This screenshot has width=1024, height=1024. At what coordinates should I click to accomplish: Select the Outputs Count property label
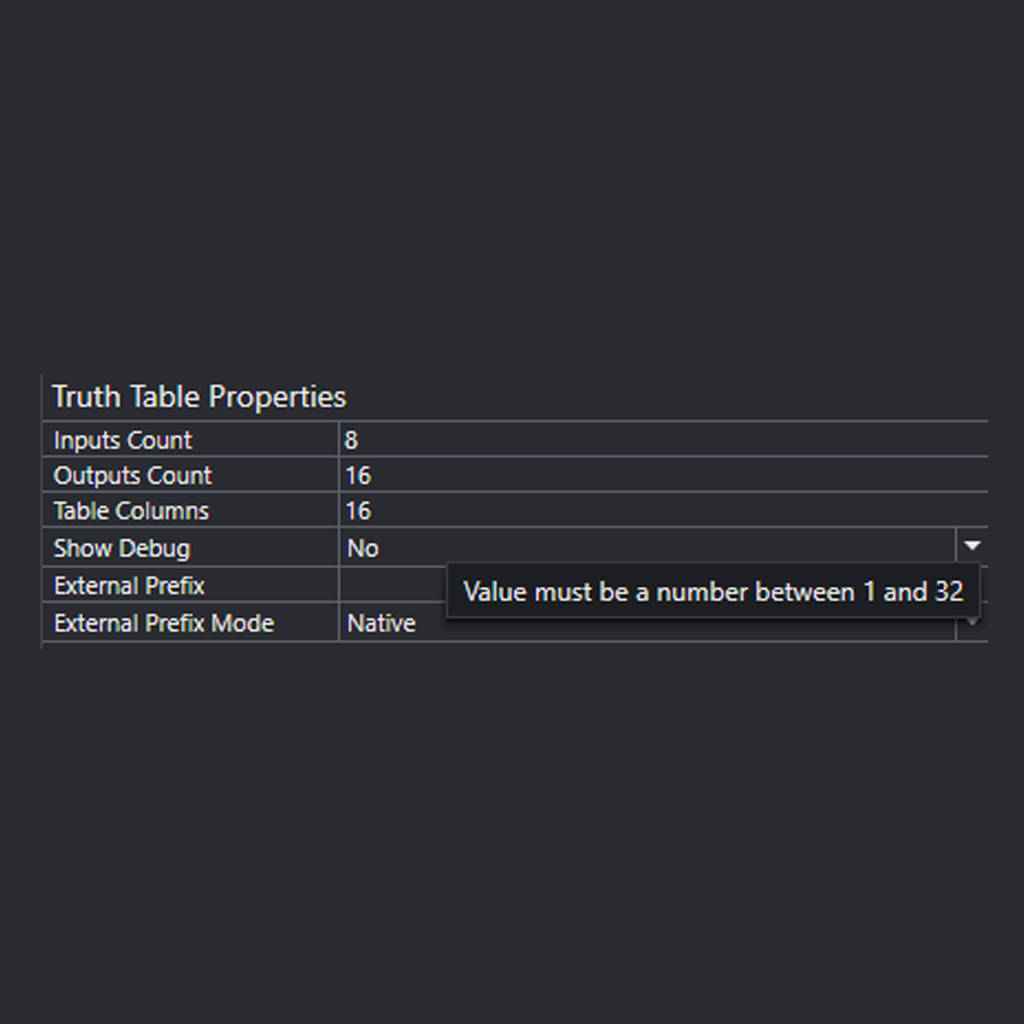pyautogui.click(x=132, y=476)
